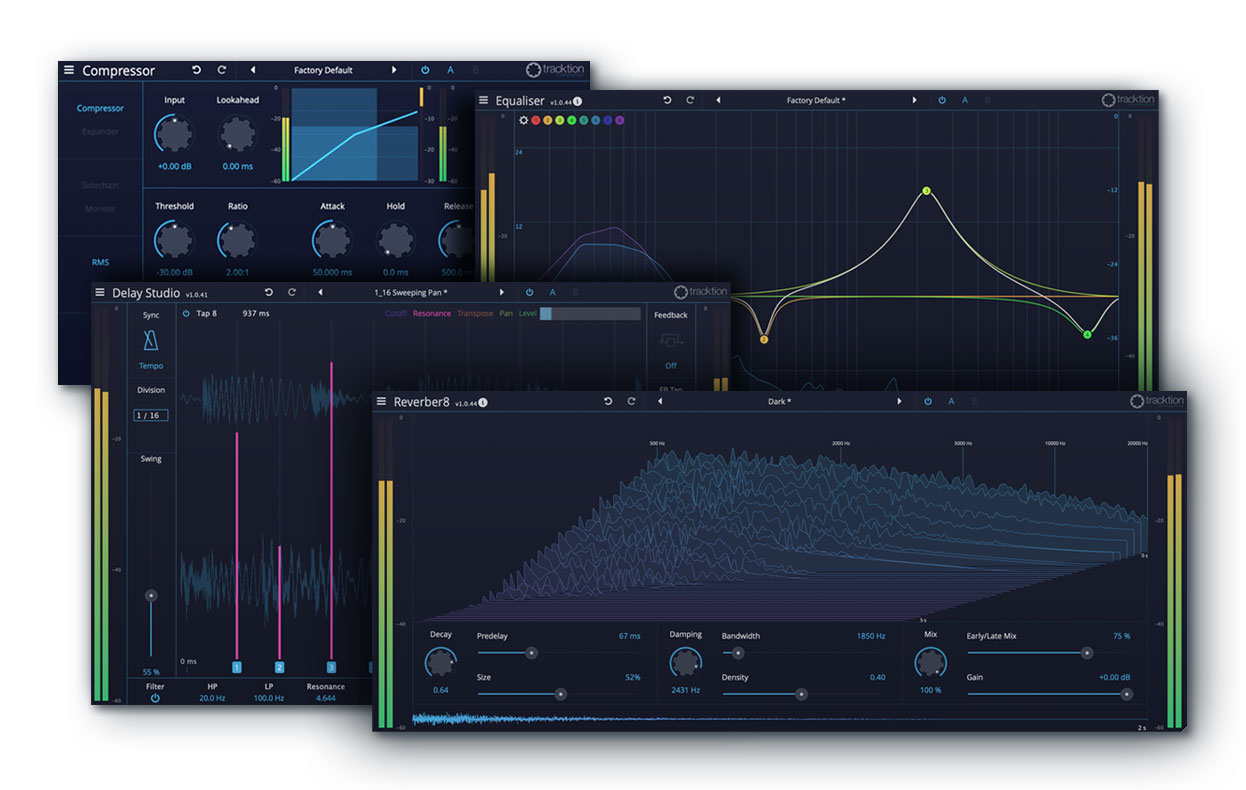Click the Predelay slider handle

[532, 653]
